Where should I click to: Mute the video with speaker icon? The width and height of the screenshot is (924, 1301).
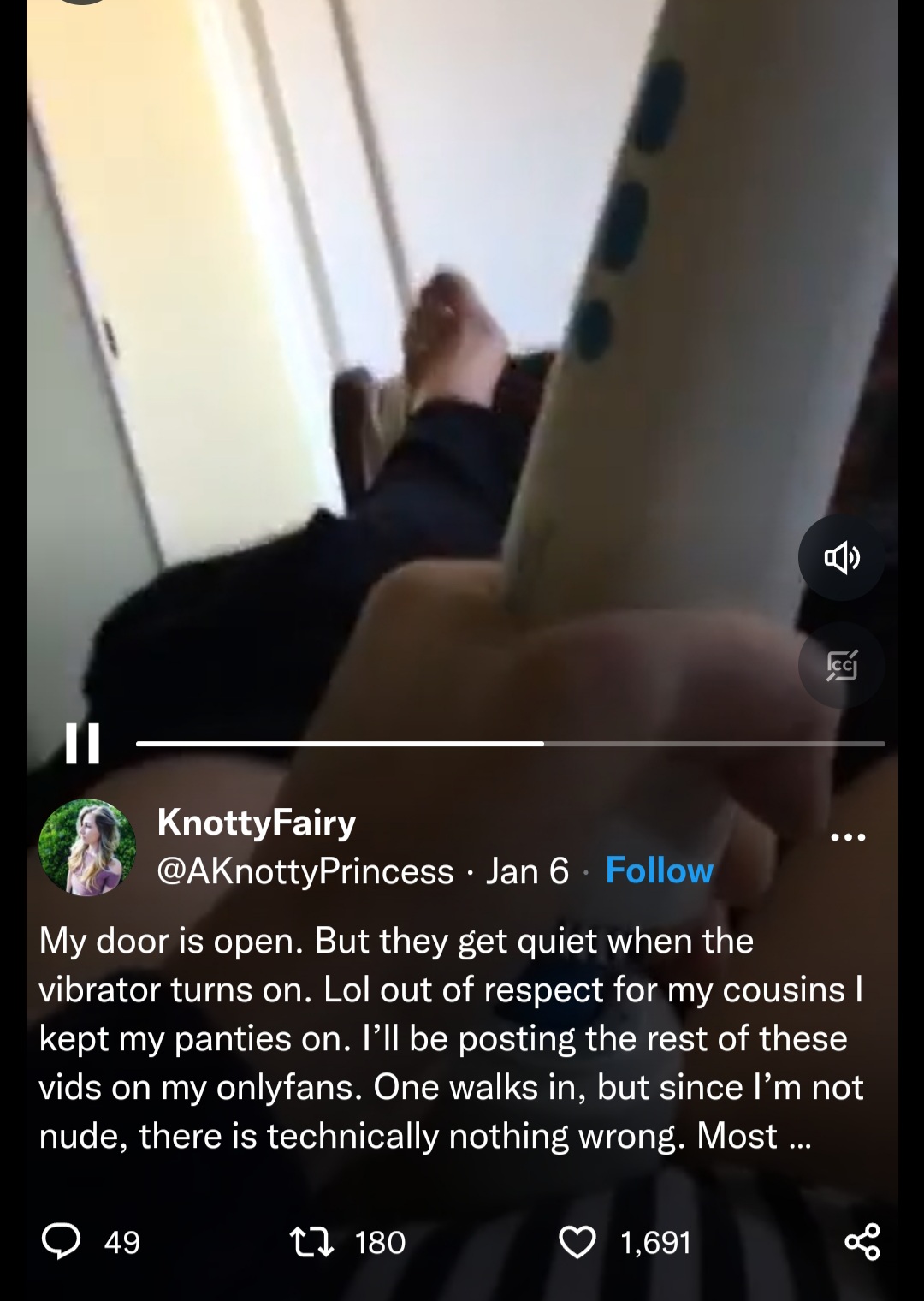click(842, 558)
